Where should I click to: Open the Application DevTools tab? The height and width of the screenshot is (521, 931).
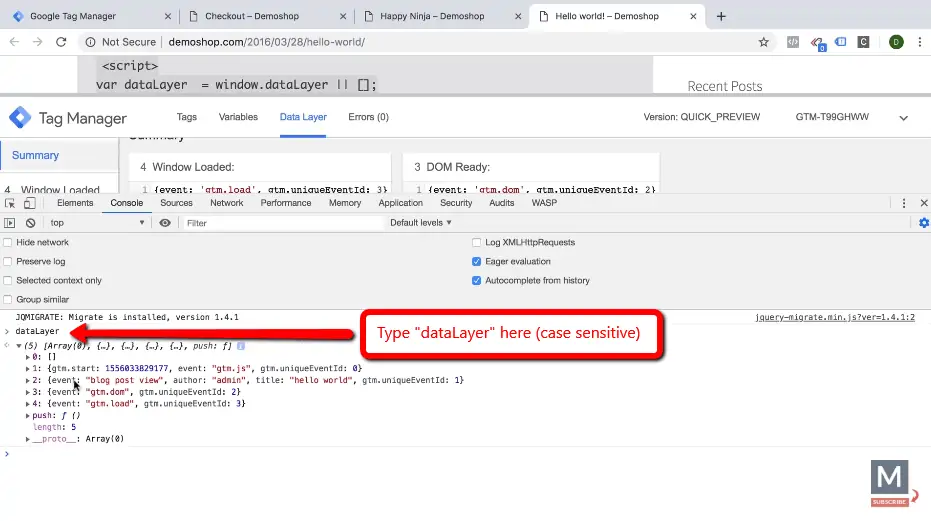point(400,203)
